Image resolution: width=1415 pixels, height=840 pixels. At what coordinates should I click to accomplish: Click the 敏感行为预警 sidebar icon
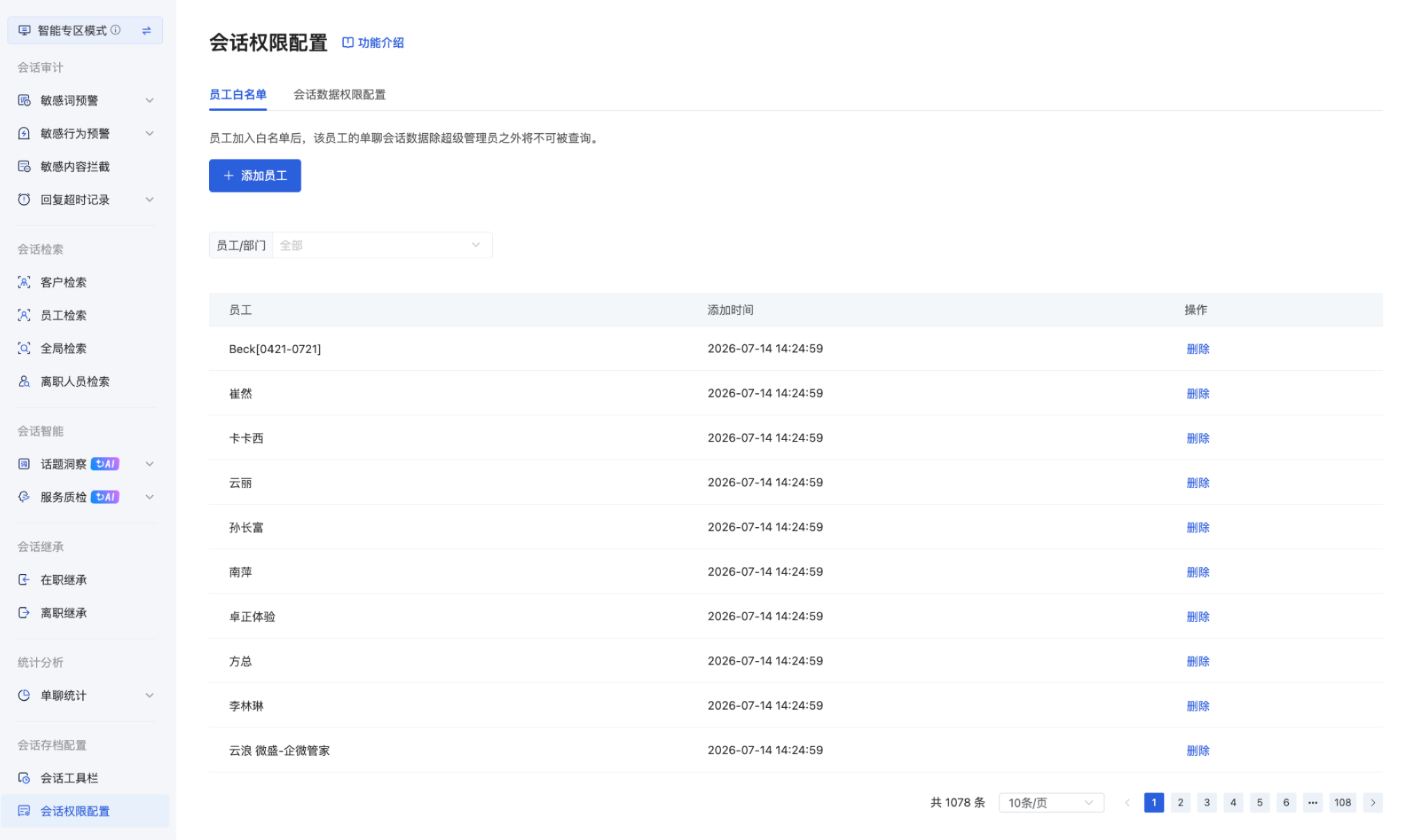[x=24, y=133]
